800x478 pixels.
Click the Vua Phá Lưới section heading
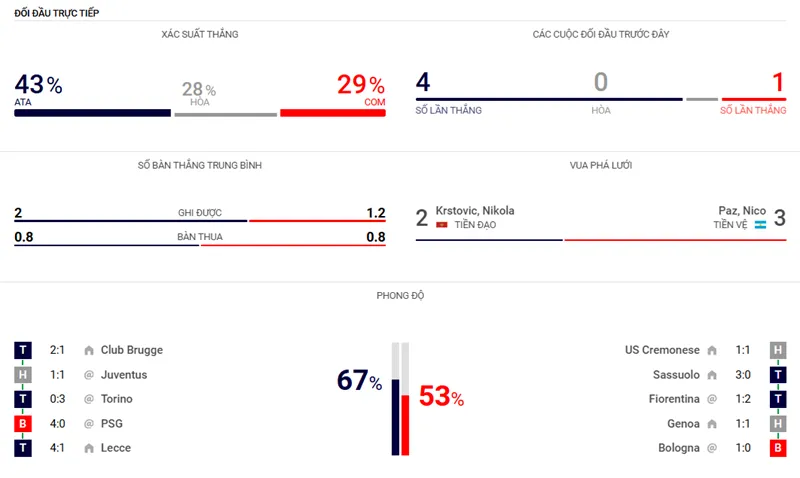pos(600,165)
